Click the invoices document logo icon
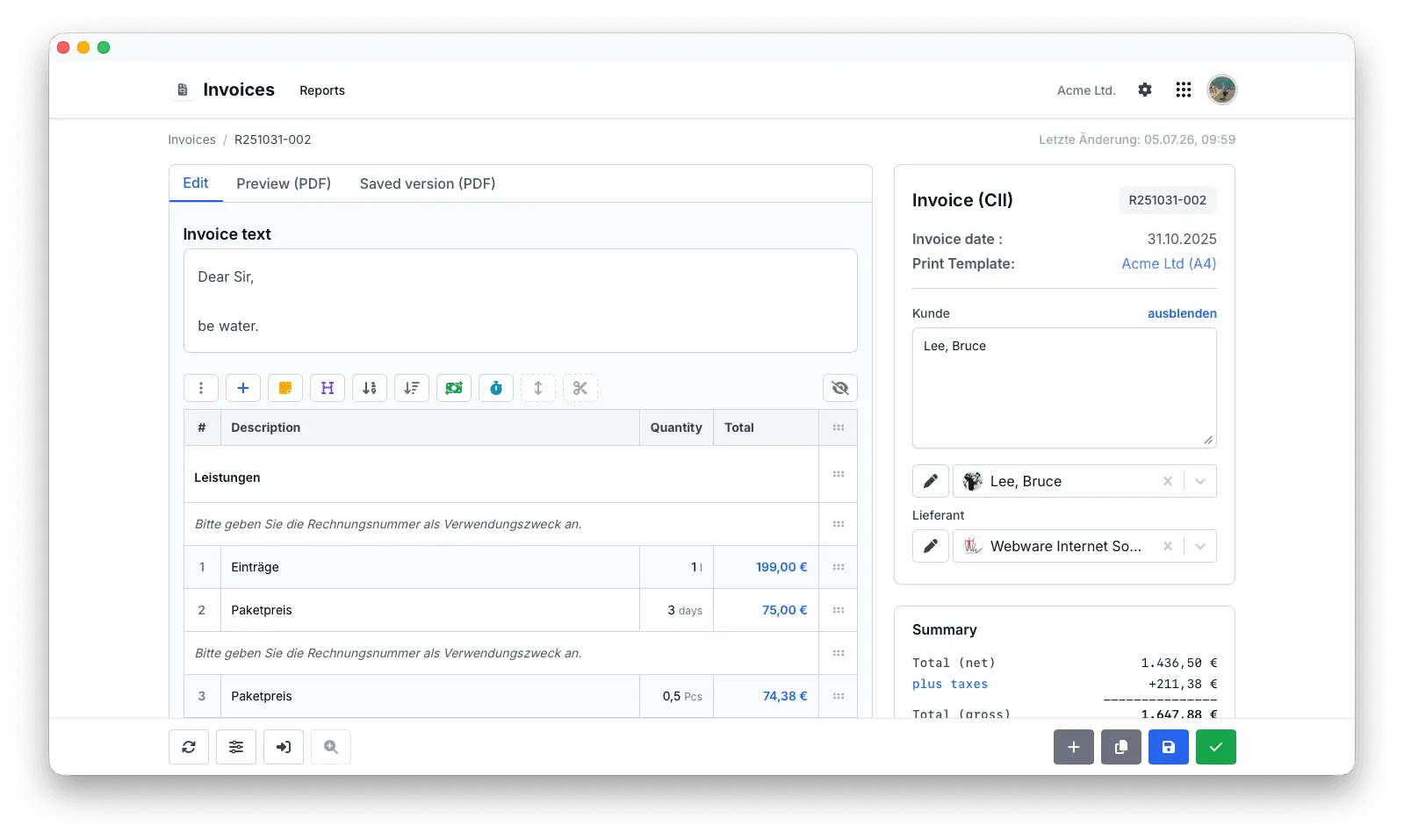This screenshot has height=840, width=1404. tap(183, 90)
